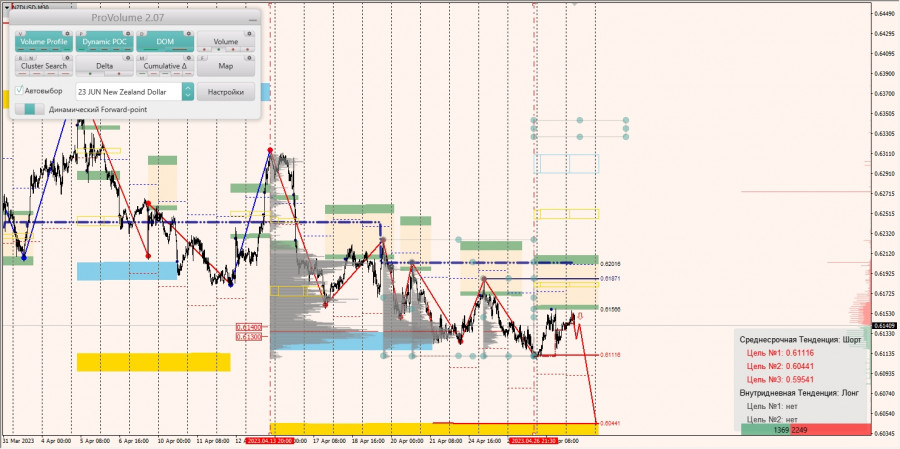Open settings gear on Dynamic POC button
The image size is (900, 449).
(128, 33)
